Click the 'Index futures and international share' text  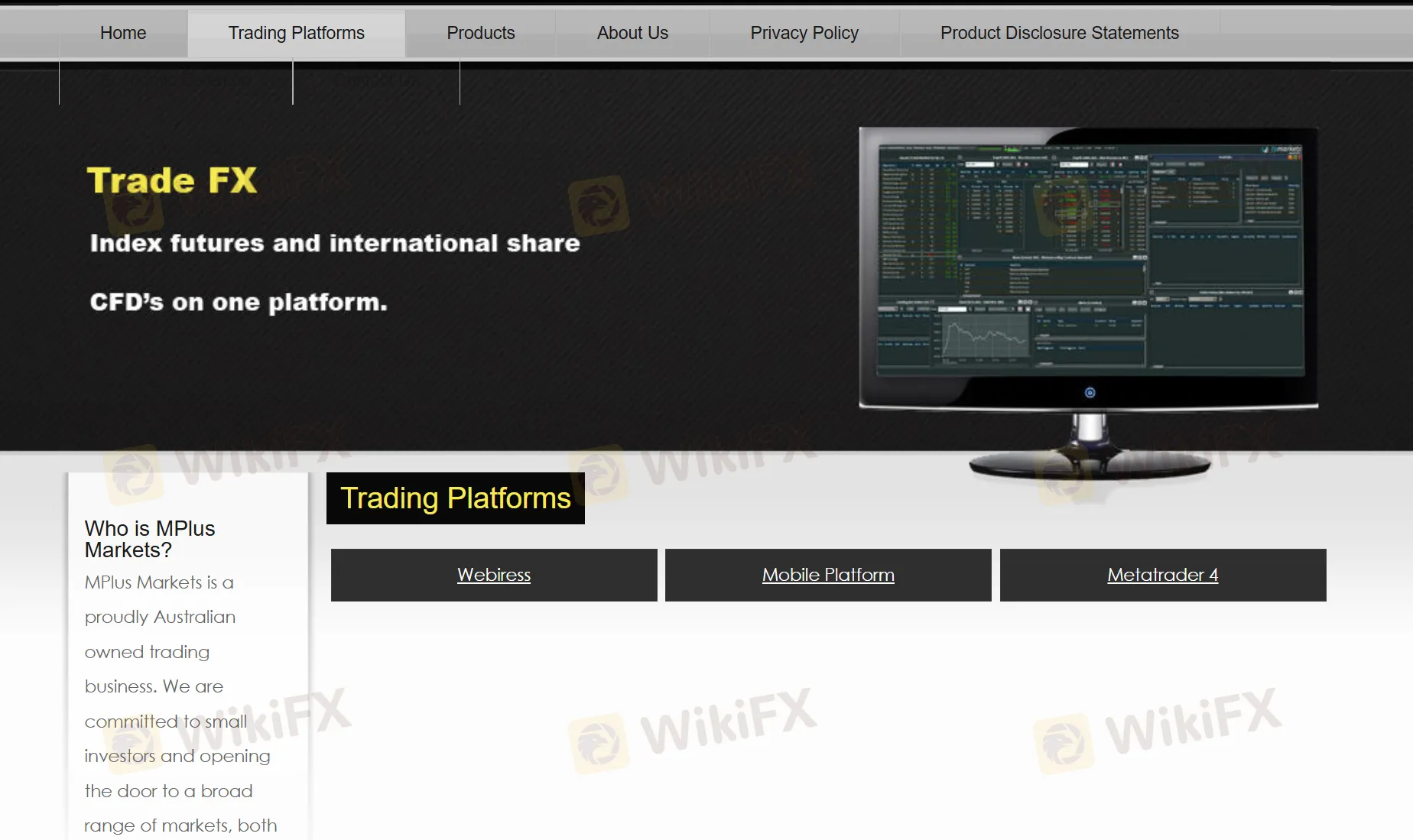335,243
